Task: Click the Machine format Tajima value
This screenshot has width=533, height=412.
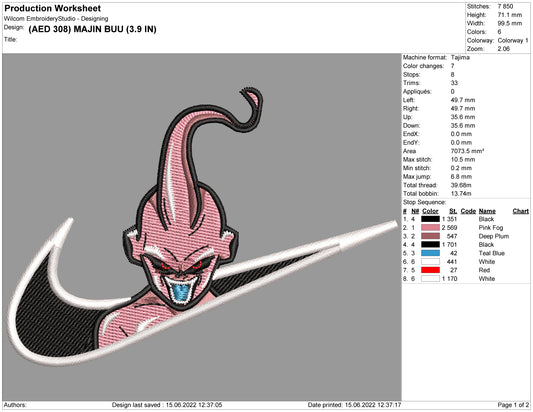Action: [x=460, y=57]
